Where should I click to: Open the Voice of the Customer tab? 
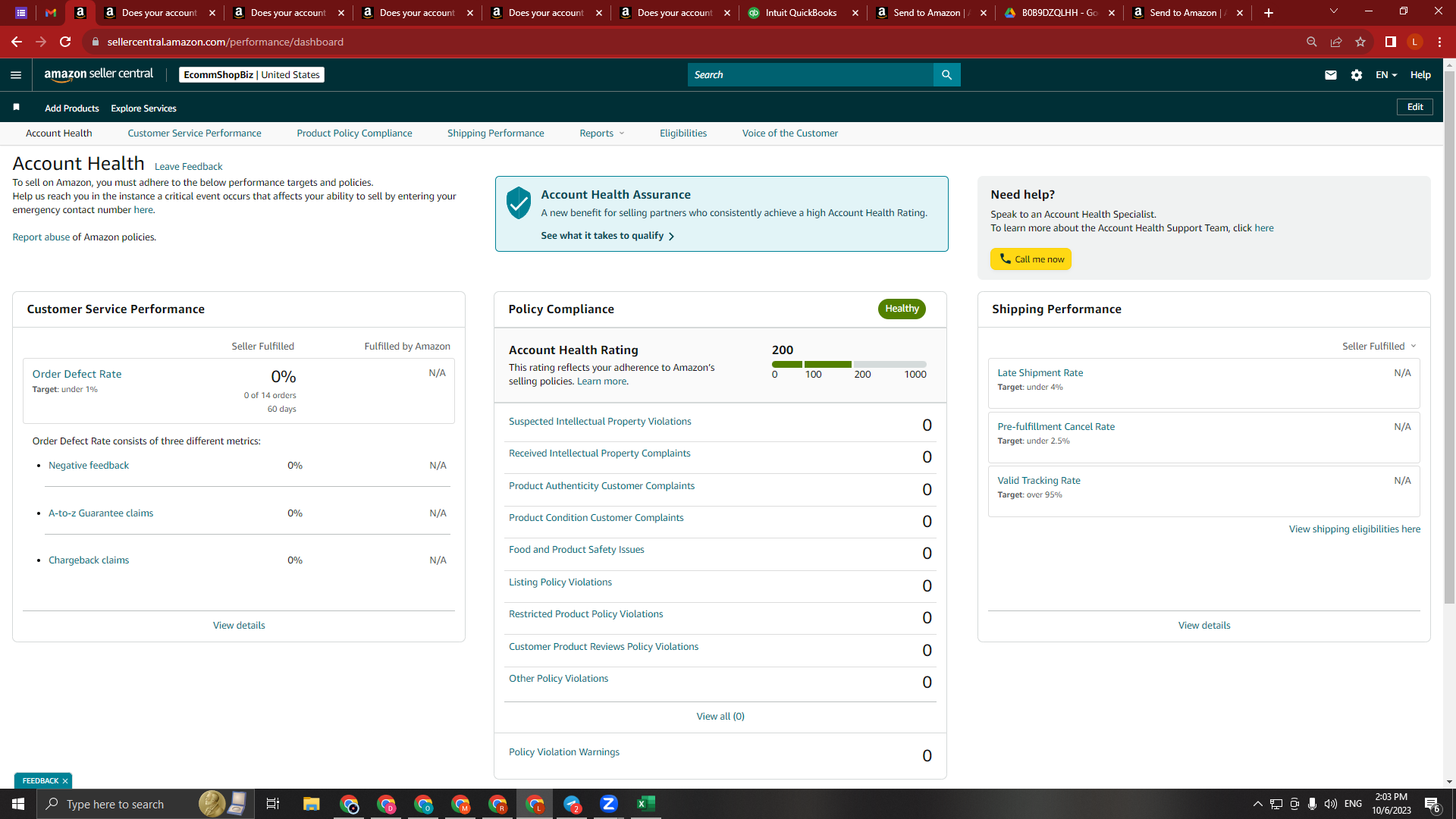[789, 133]
